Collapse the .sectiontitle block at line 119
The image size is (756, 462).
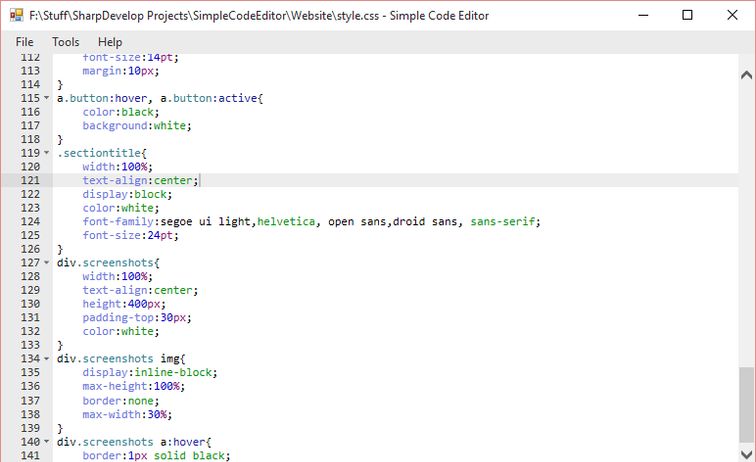47,153
